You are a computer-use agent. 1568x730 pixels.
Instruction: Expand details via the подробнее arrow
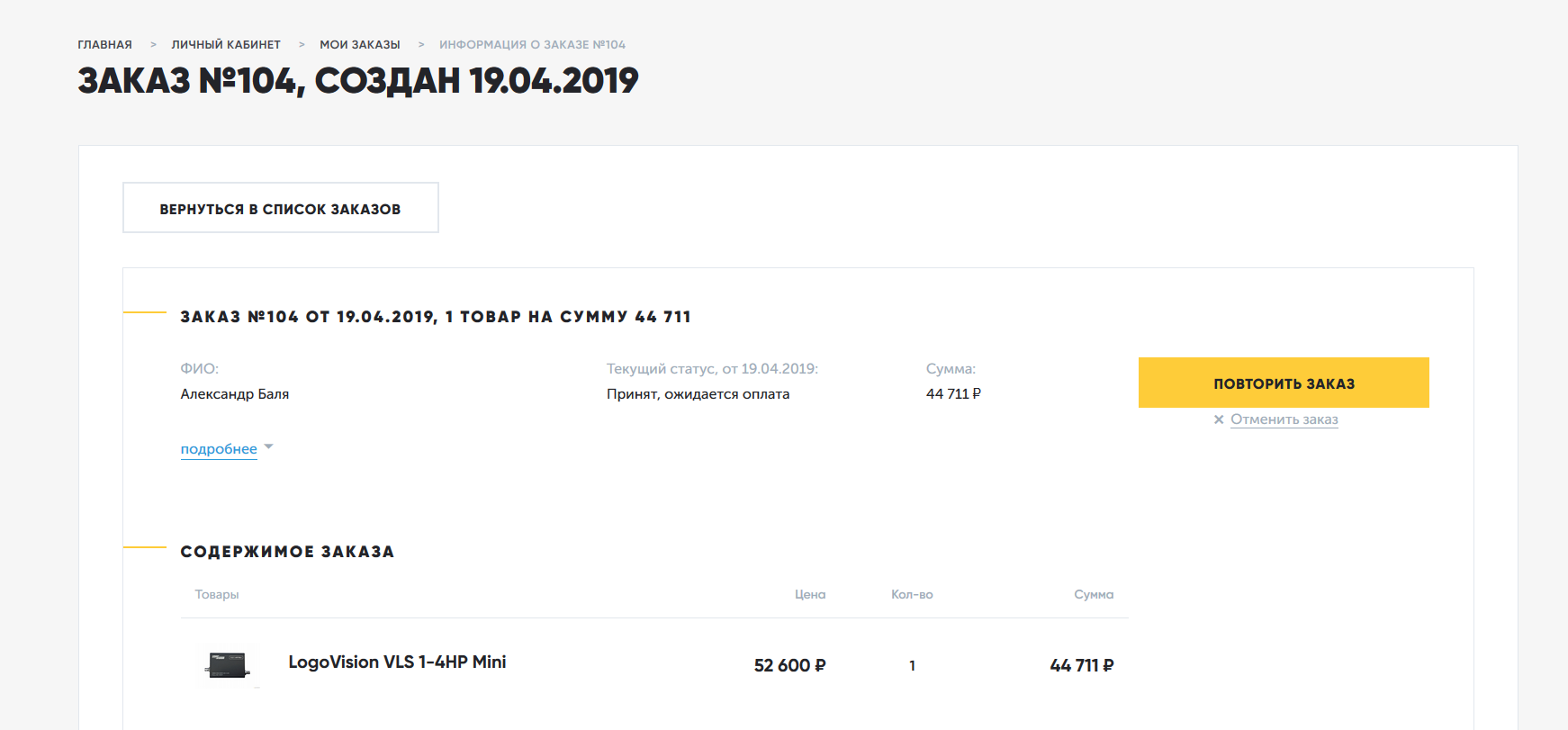point(268,447)
